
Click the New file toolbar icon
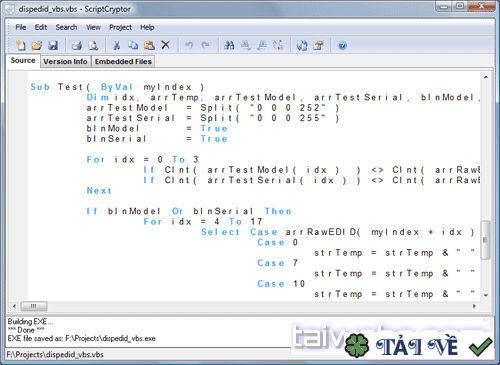tap(21, 45)
